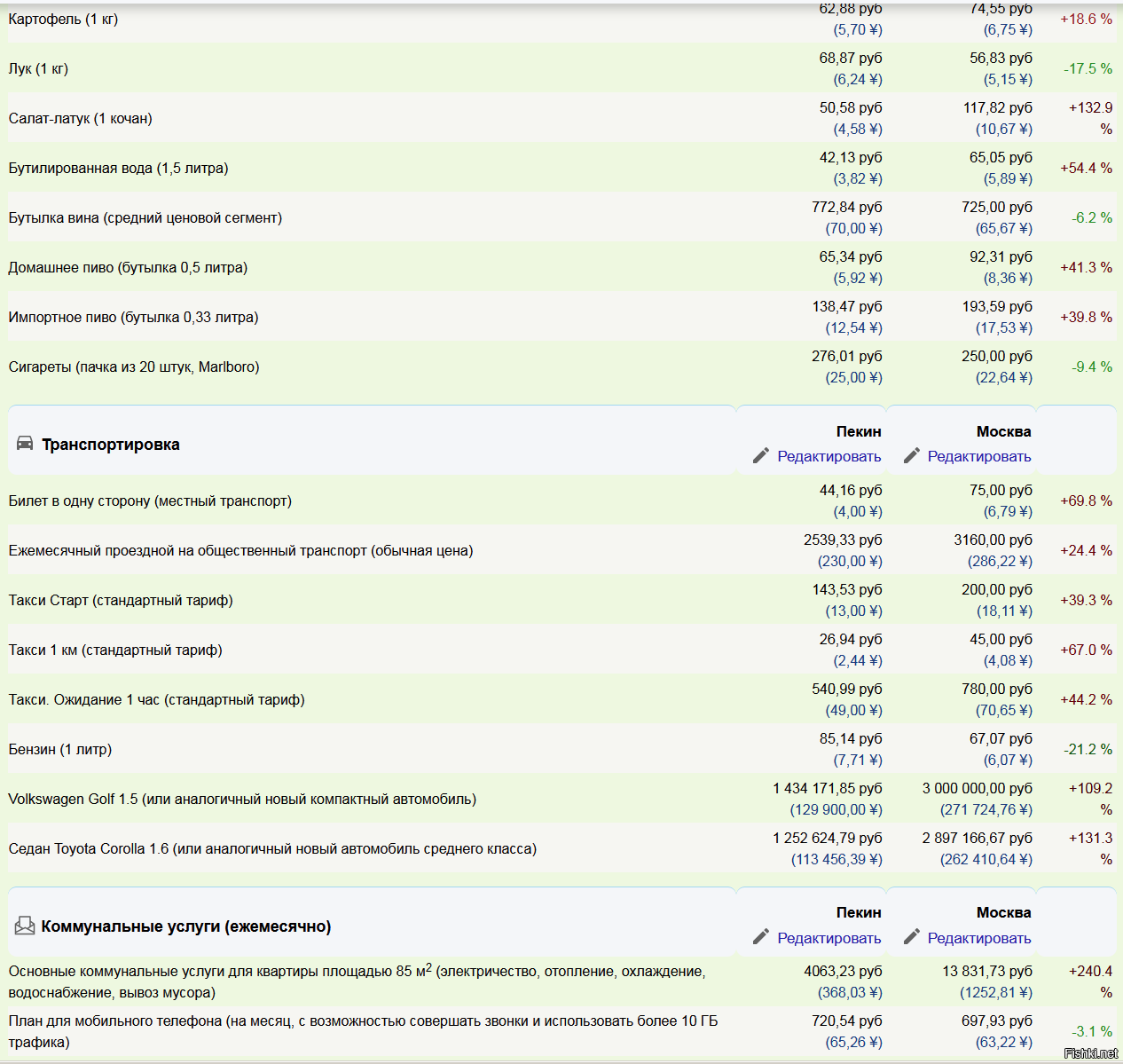Click the Седан Toyota Corolla 1.6 row label
1123x1064 pixels.
tap(272, 848)
